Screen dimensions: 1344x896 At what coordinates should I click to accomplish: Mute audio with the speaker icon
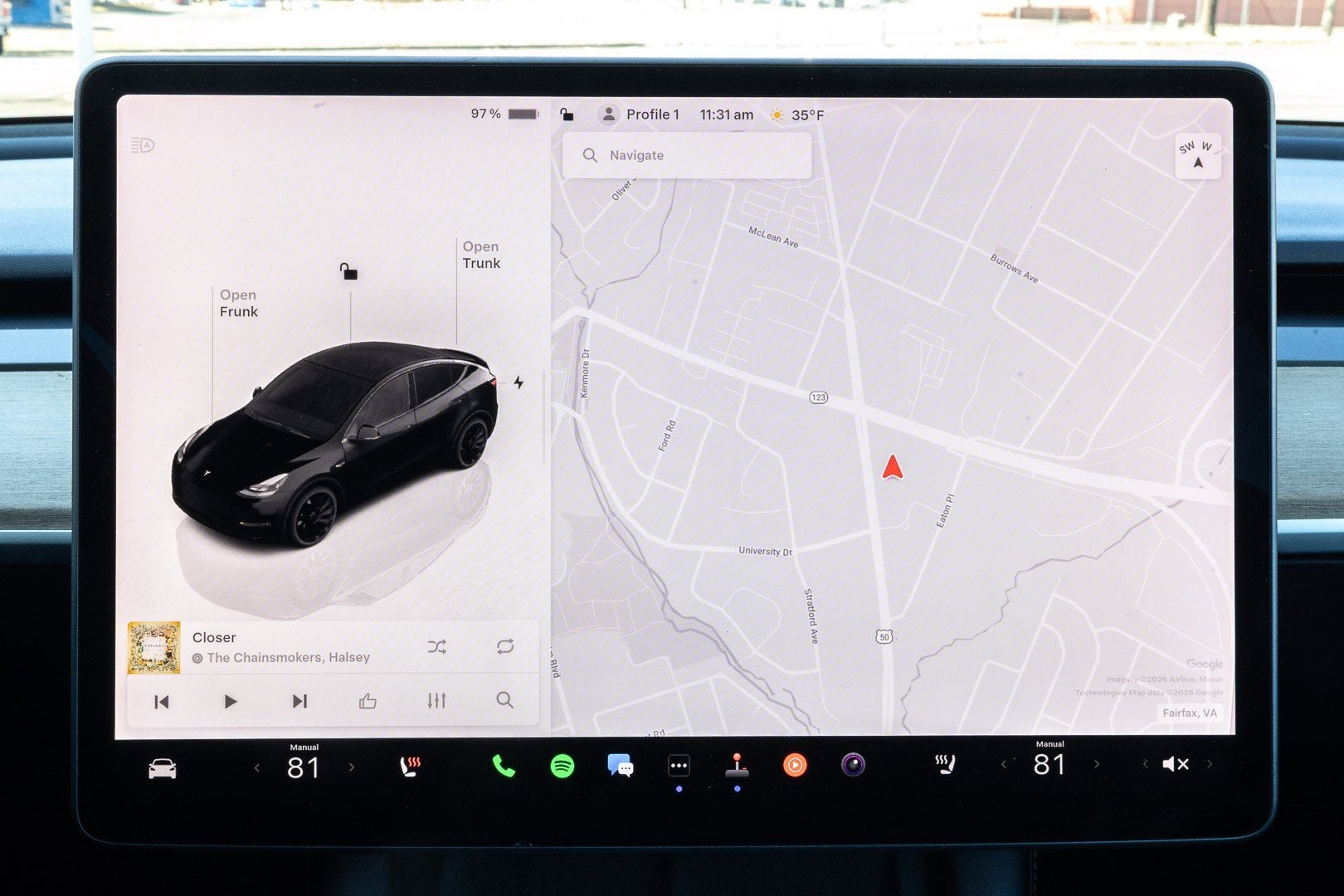(1175, 764)
